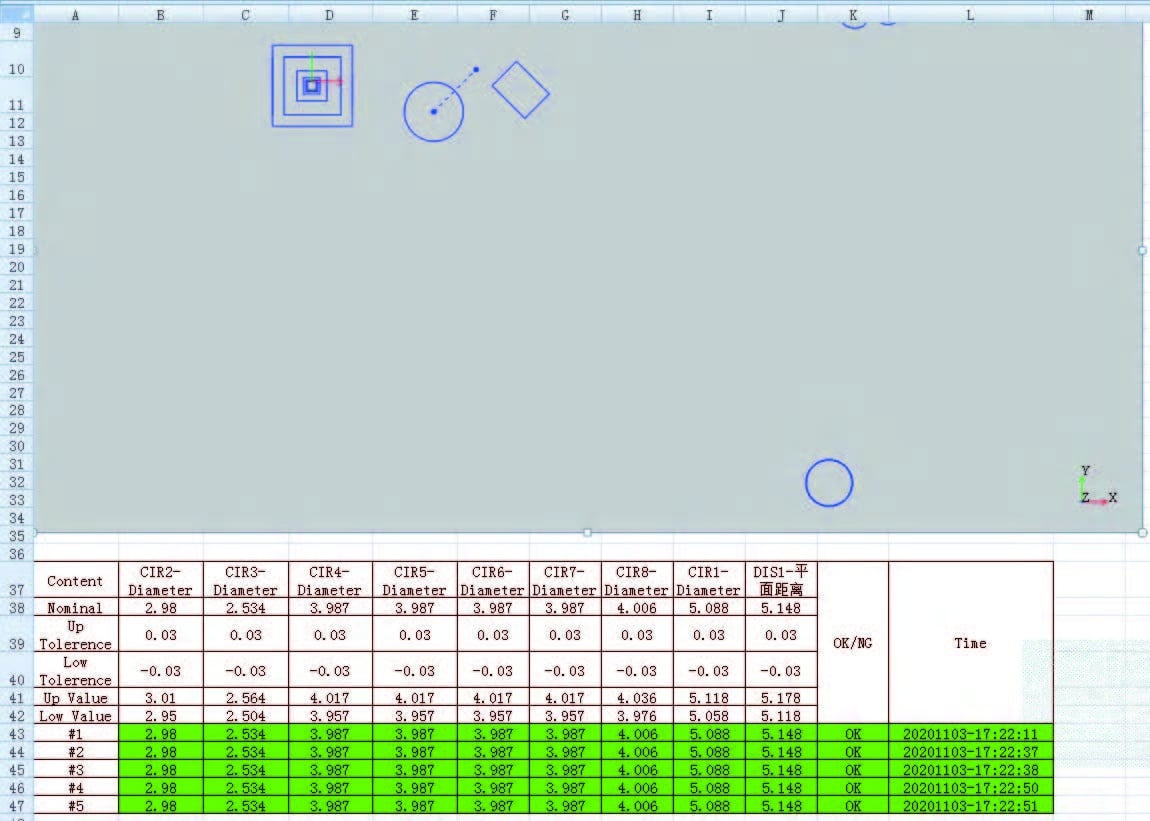Click the green OK cell in row #5
The image size is (1150, 821).
point(852,806)
